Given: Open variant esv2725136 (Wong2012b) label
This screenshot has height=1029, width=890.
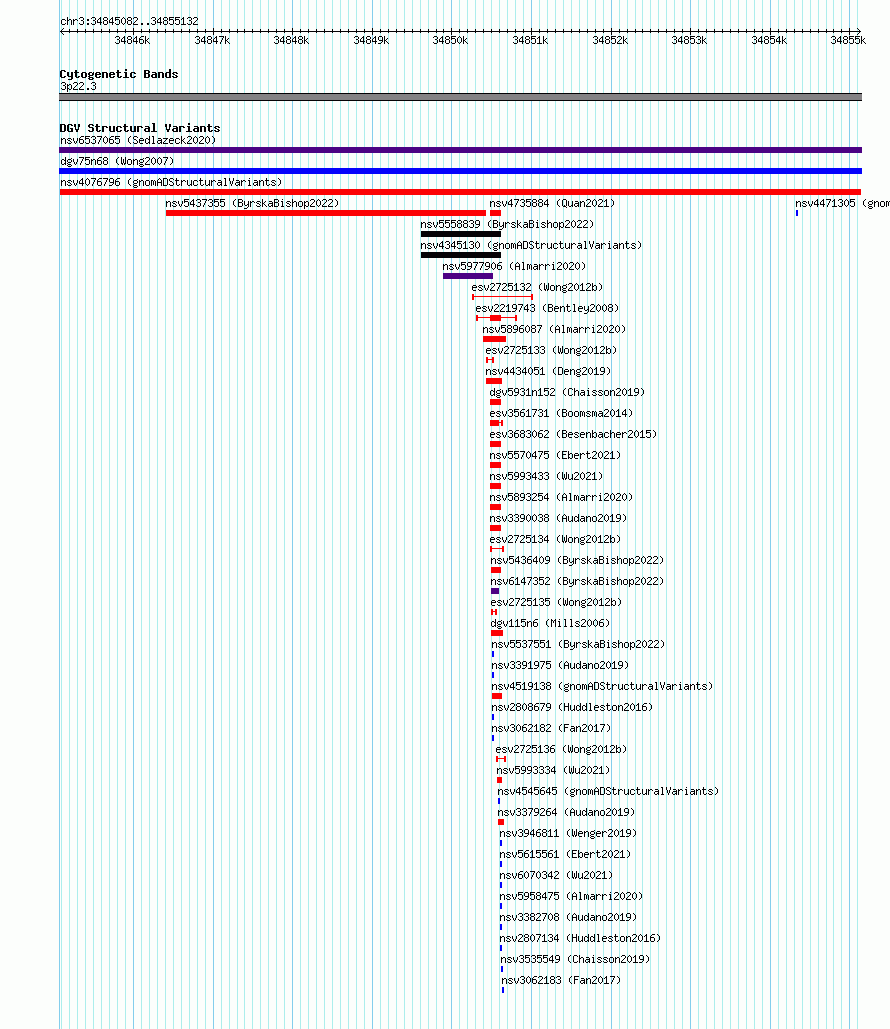Looking at the screenshot, I should (x=561, y=749).
